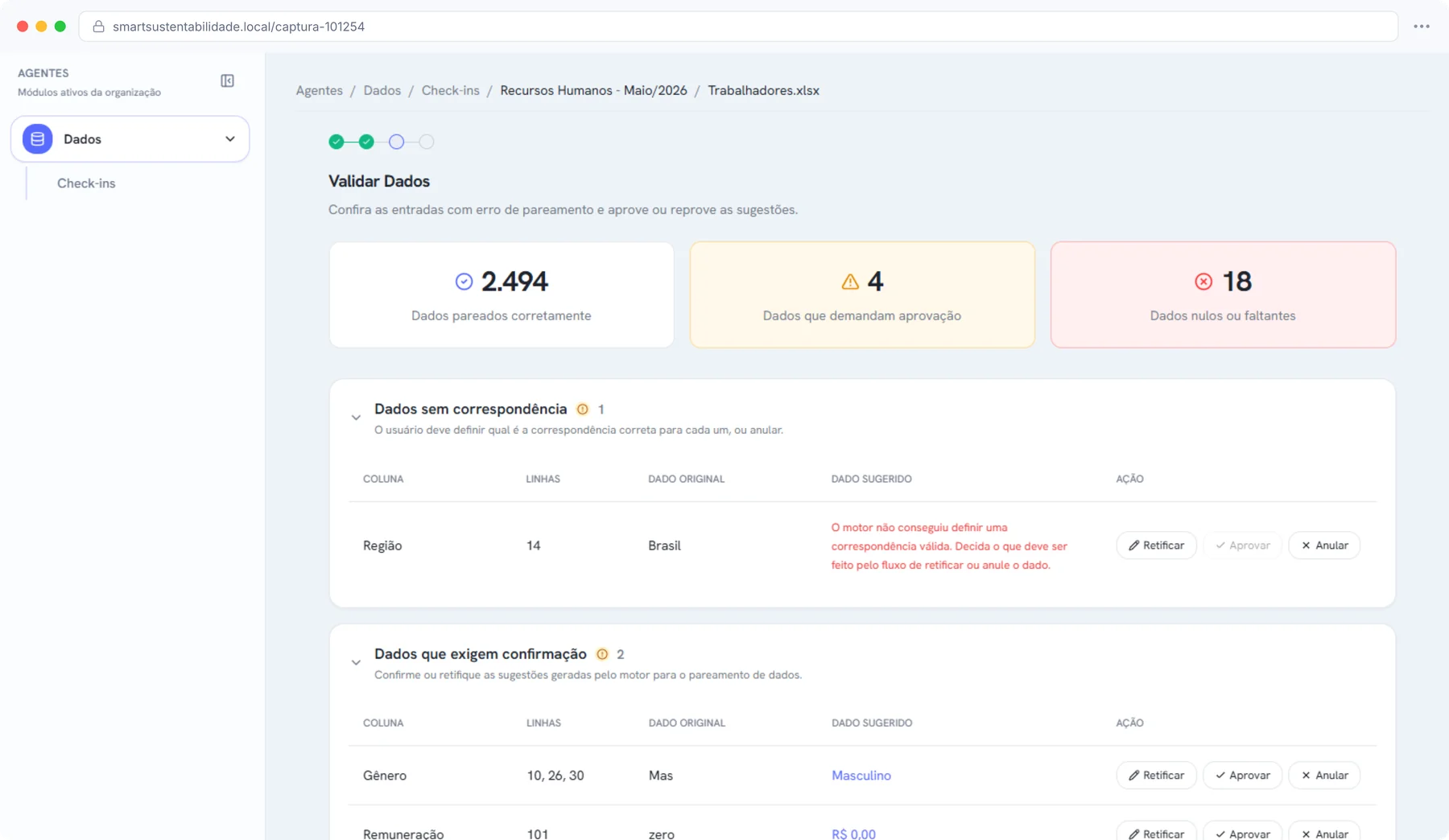
Task: Open Check-ins in the sidebar
Action: click(x=86, y=183)
